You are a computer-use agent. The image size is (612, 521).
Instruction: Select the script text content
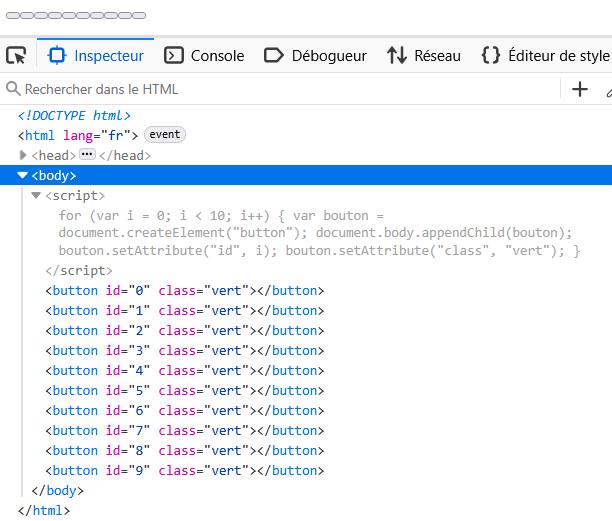pyautogui.click(x=319, y=233)
